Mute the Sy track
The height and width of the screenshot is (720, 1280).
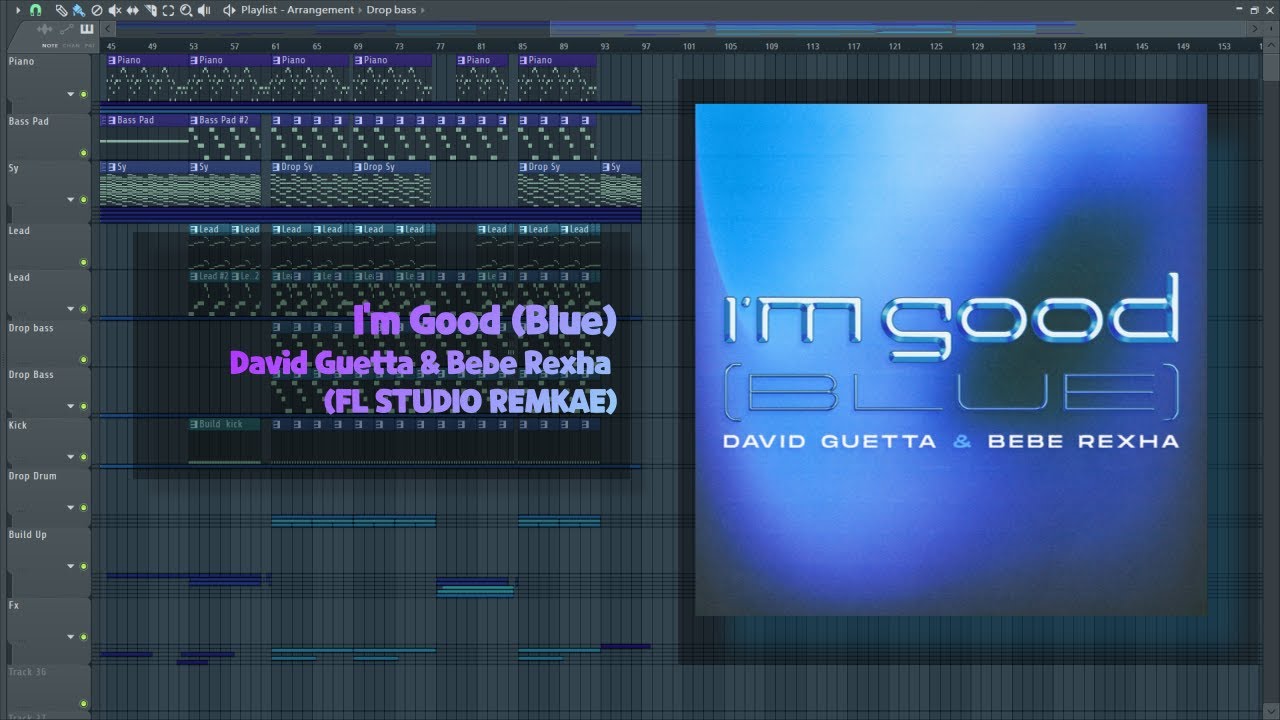(x=84, y=200)
